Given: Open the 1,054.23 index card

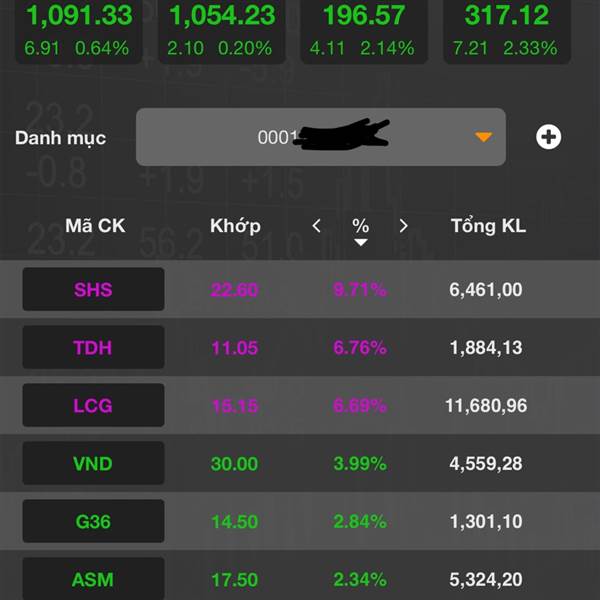Looking at the screenshot, I should point(222,31).
